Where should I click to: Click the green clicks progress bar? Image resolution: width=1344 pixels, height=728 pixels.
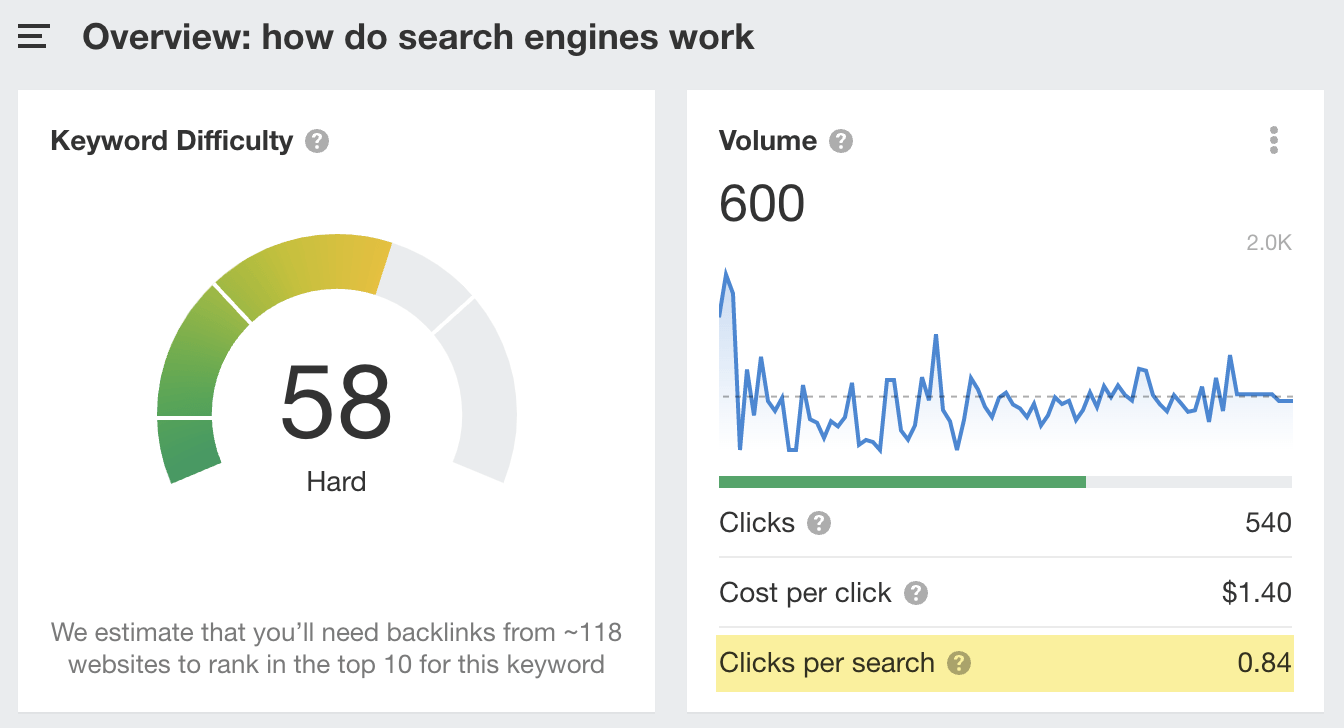900,480
